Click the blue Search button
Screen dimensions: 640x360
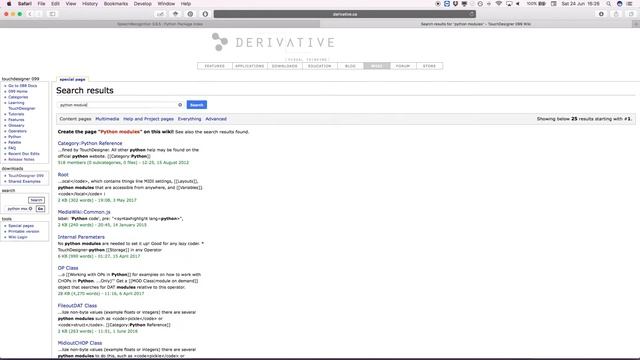197,105
